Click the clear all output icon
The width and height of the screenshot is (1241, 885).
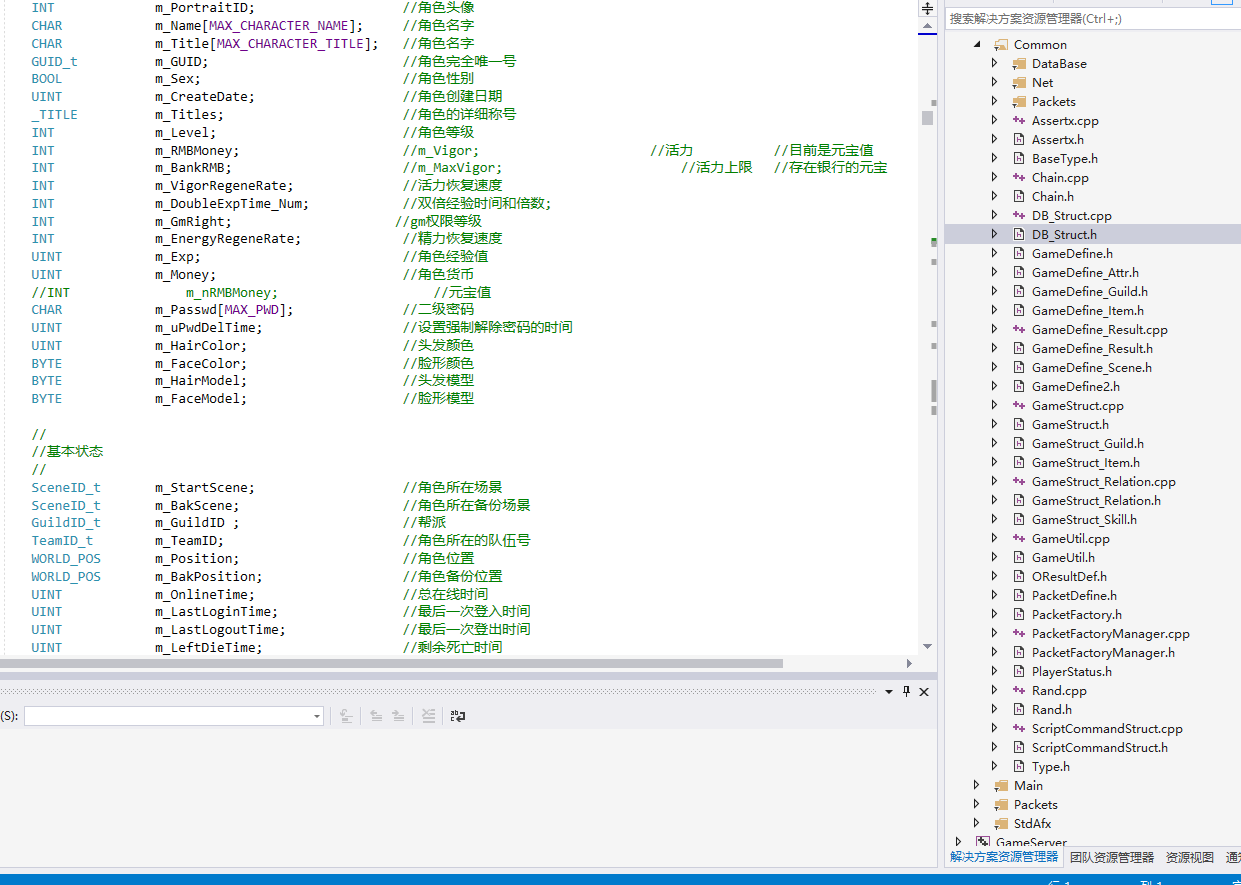point(428,716)
